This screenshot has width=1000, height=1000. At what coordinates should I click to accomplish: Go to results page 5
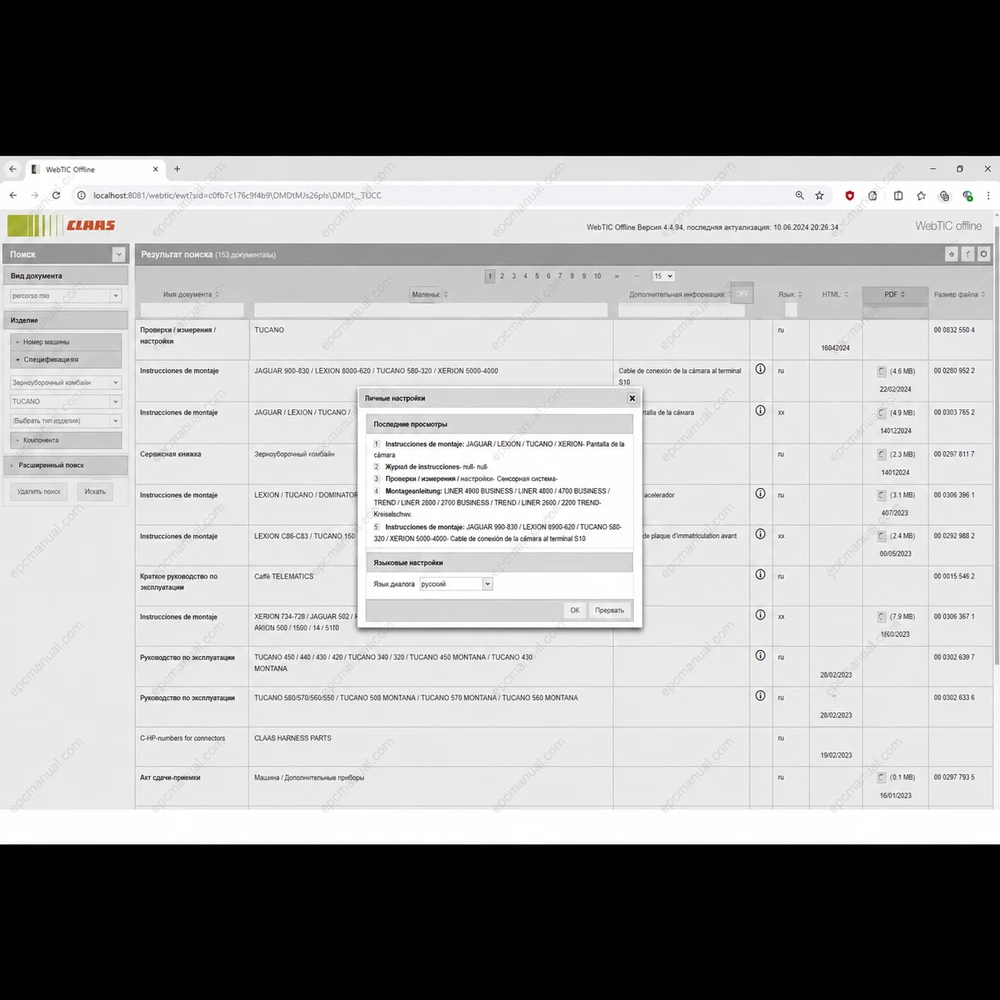[x=536, y=276]
